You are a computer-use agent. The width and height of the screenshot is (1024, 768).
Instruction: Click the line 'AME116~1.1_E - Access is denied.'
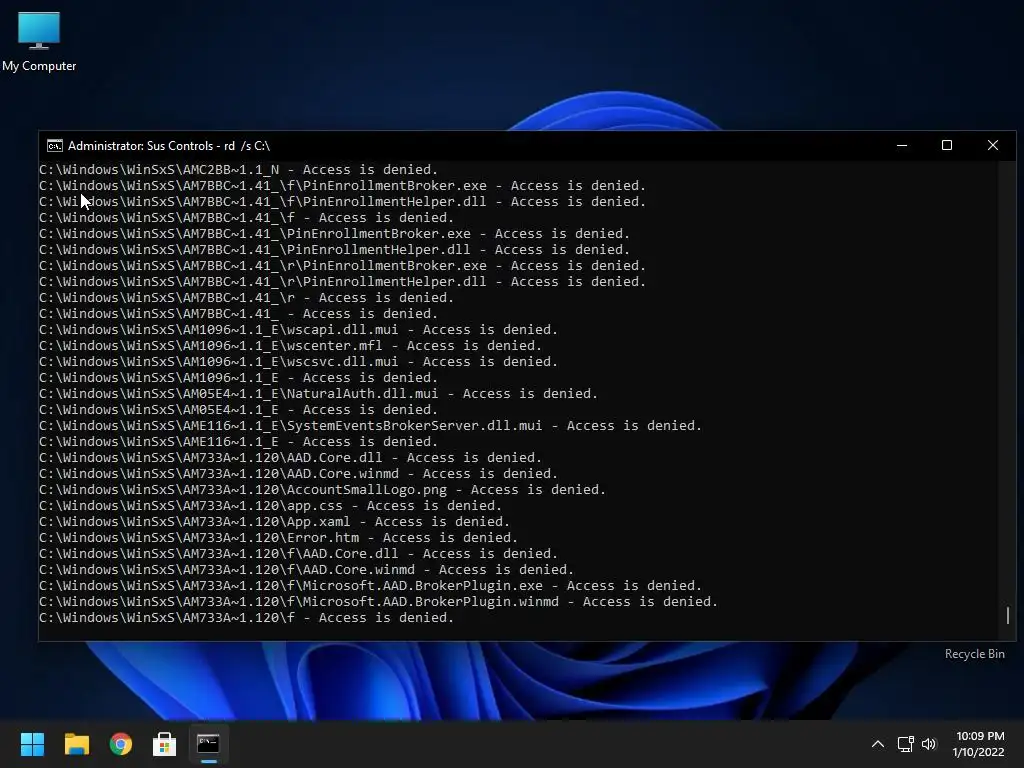coord(238,441)
